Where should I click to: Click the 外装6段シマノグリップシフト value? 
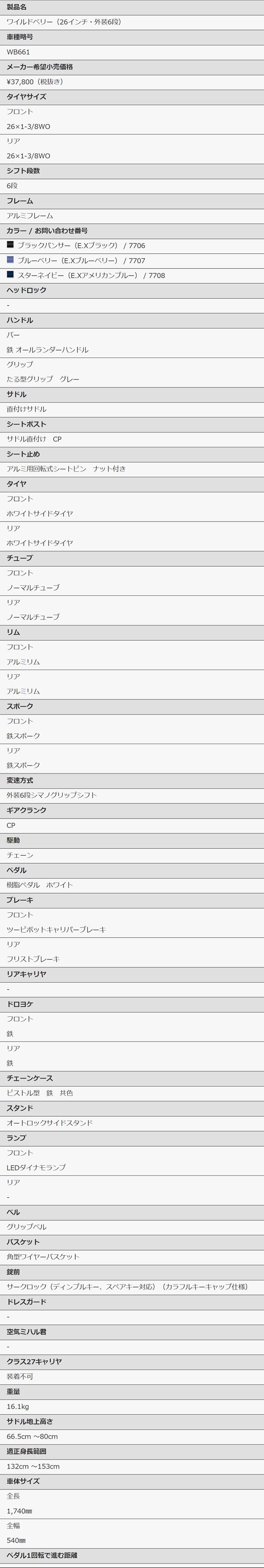52,795
